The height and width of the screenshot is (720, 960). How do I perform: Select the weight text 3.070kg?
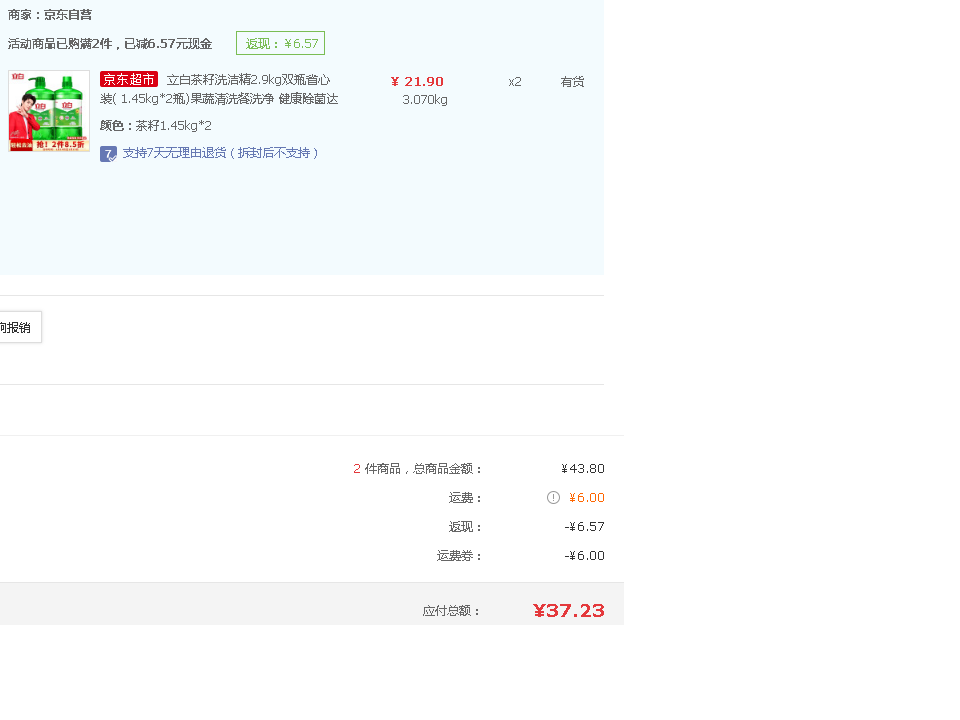click(425, 100)
